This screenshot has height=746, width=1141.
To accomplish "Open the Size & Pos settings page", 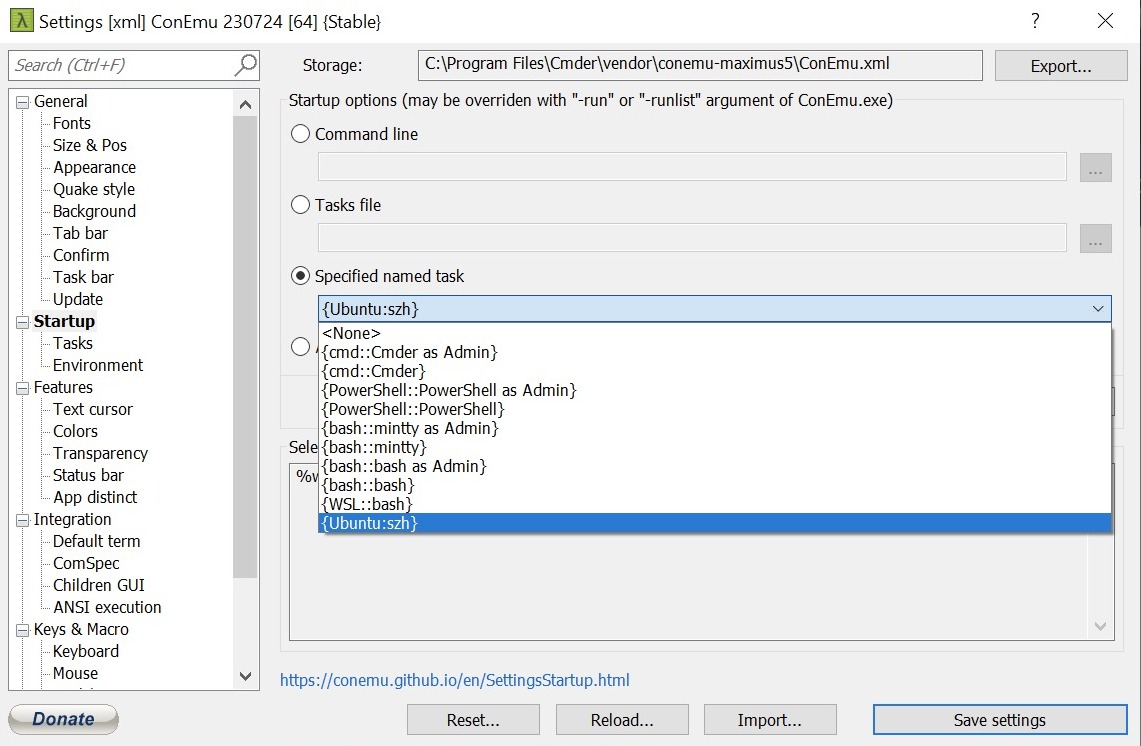I will point(90,146).
